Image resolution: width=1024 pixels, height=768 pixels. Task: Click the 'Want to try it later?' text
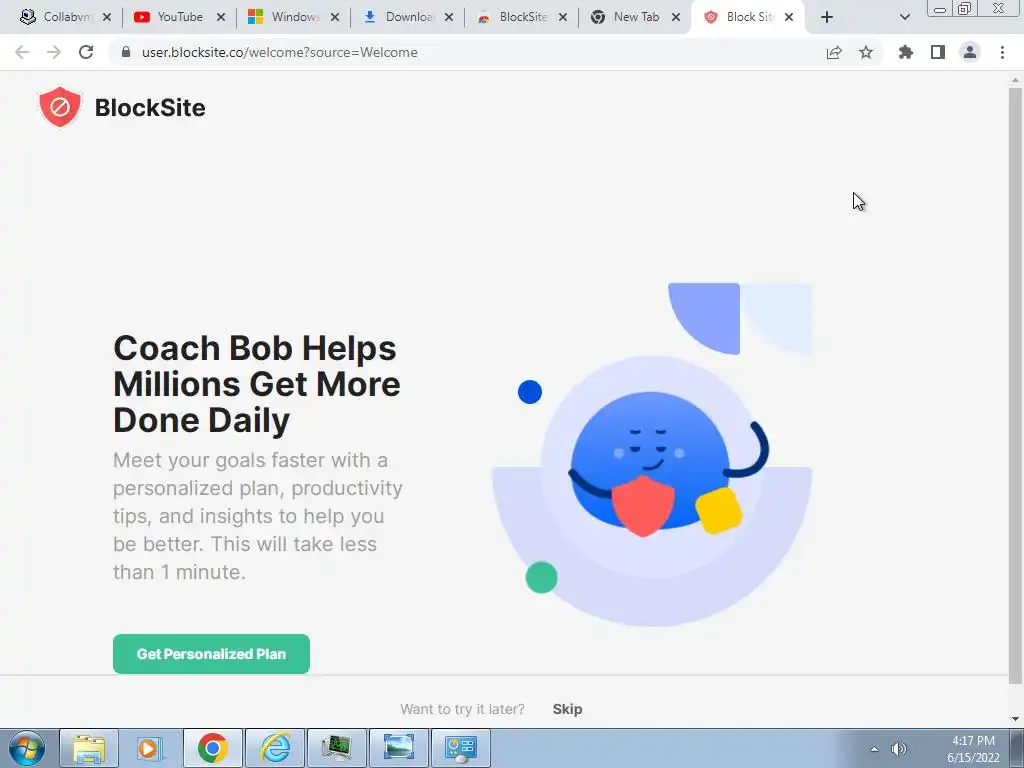point(462,709)
